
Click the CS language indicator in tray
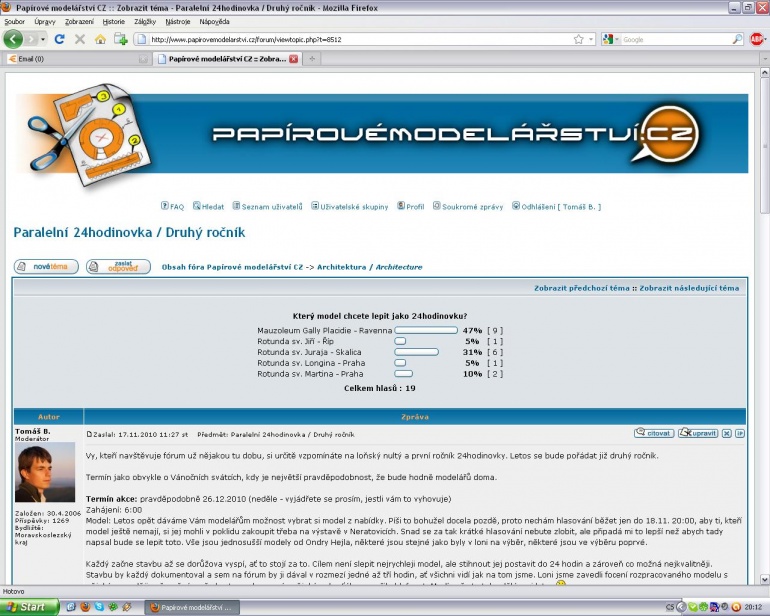click(x=670, y=608)
